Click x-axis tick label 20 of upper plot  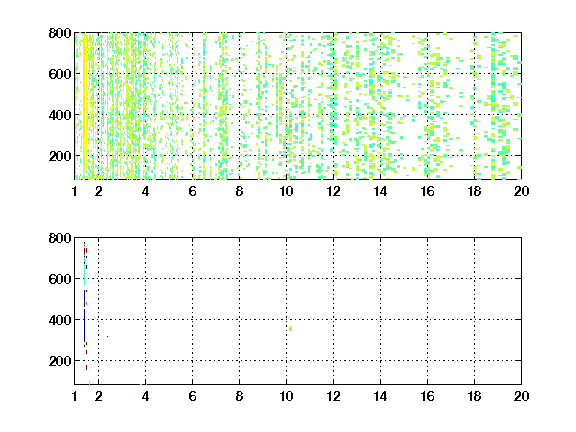[521, 191]
